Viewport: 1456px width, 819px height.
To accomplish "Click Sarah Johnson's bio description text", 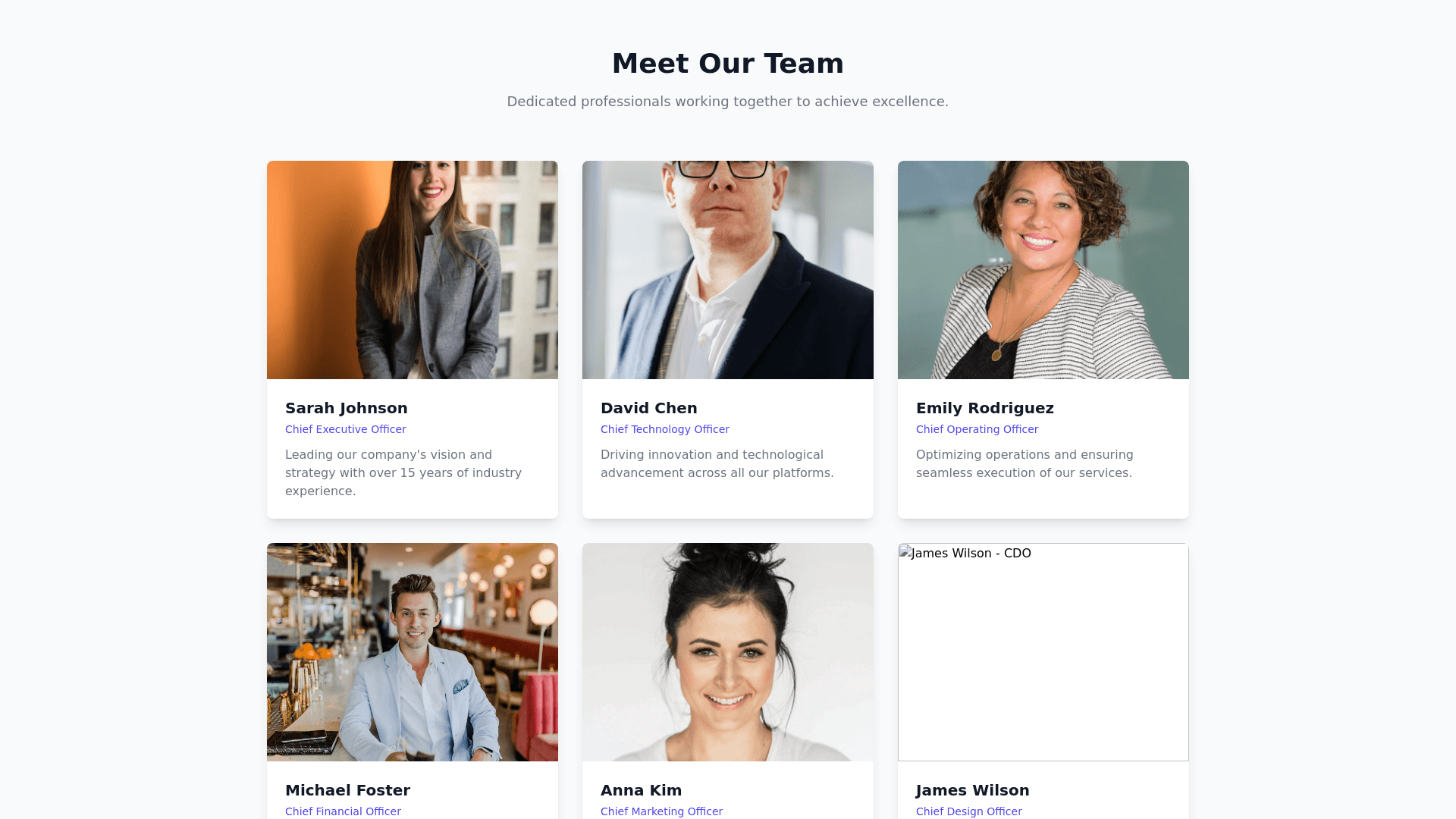I will [x=404, y=473].
